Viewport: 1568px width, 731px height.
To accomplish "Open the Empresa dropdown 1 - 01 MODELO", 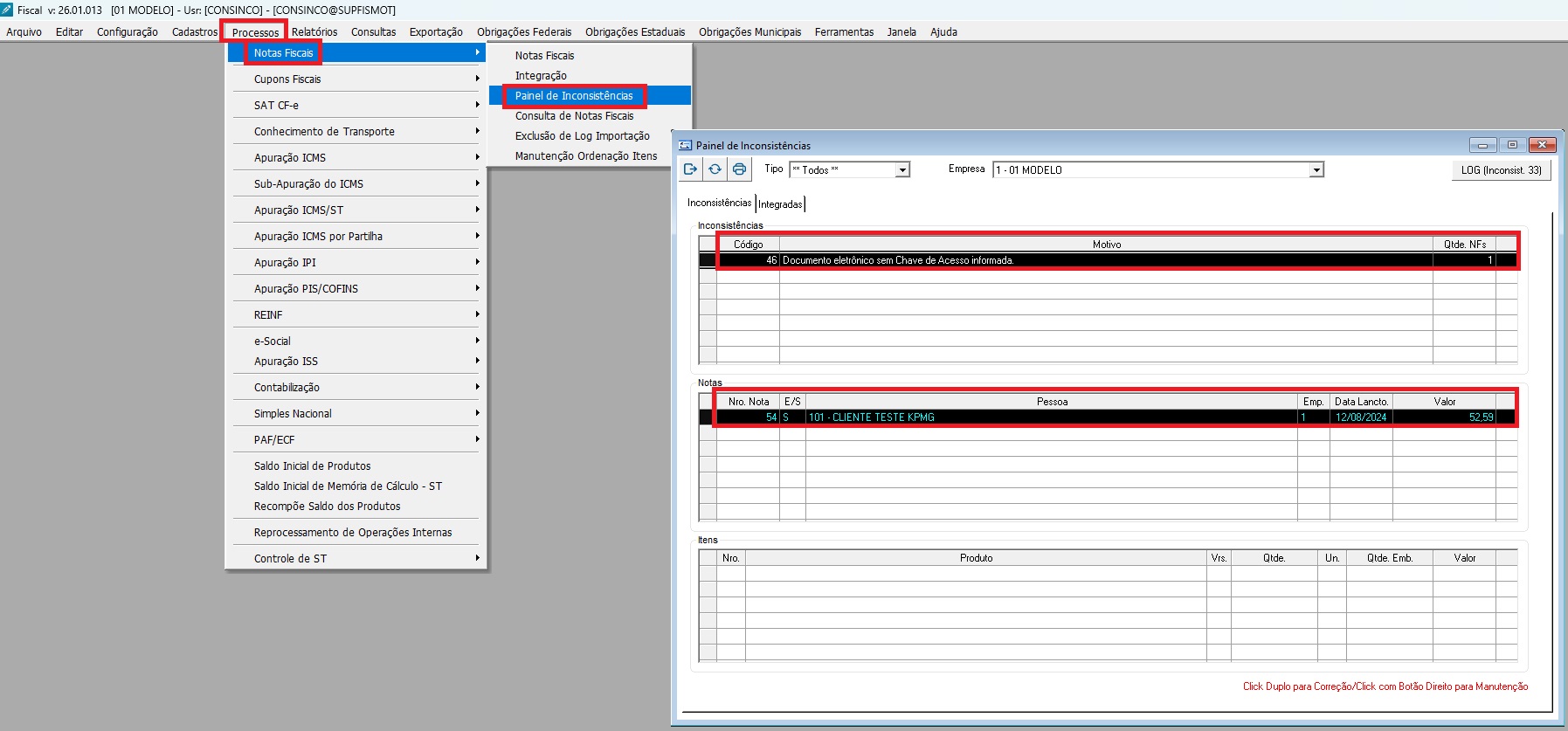I will click(1316, 170).
